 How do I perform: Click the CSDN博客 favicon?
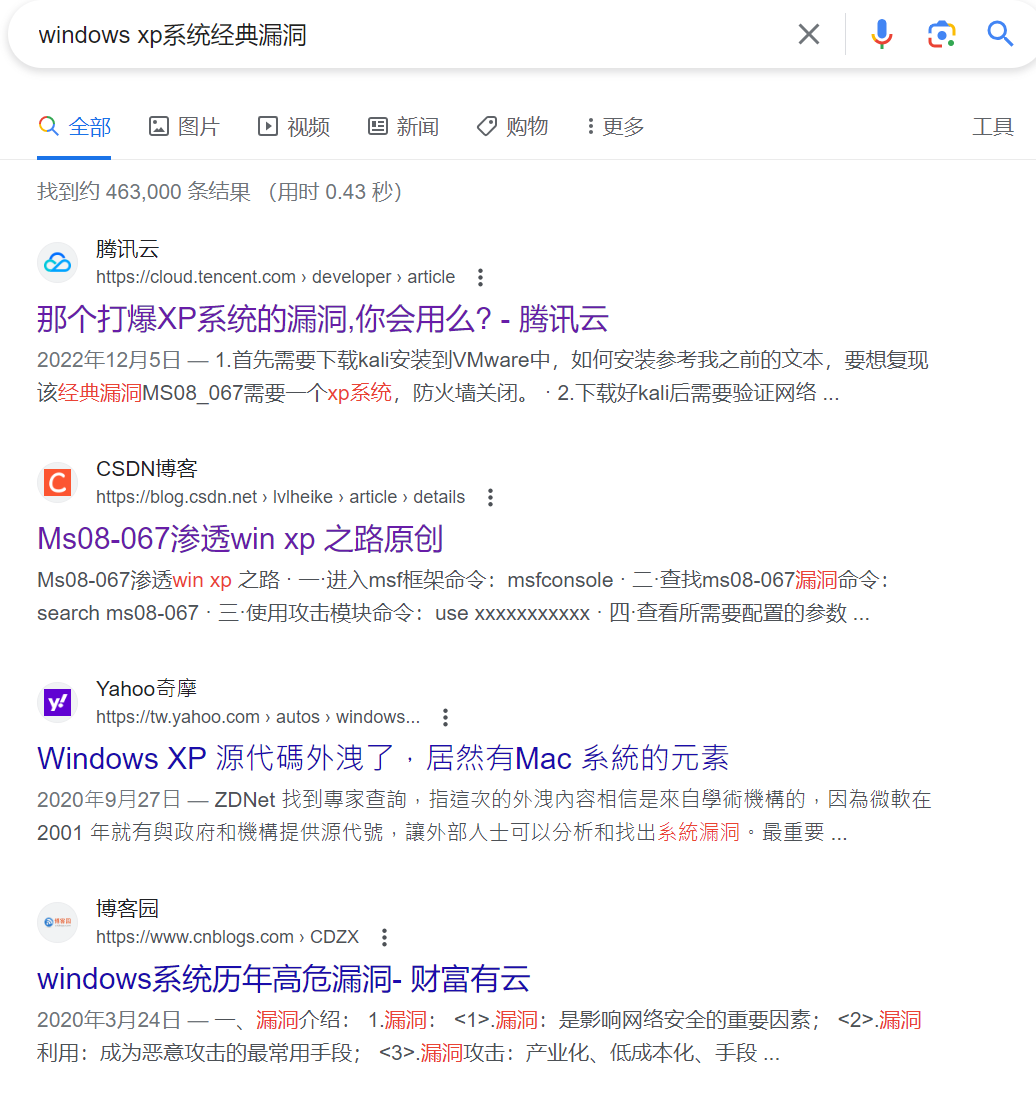(57, 482)
